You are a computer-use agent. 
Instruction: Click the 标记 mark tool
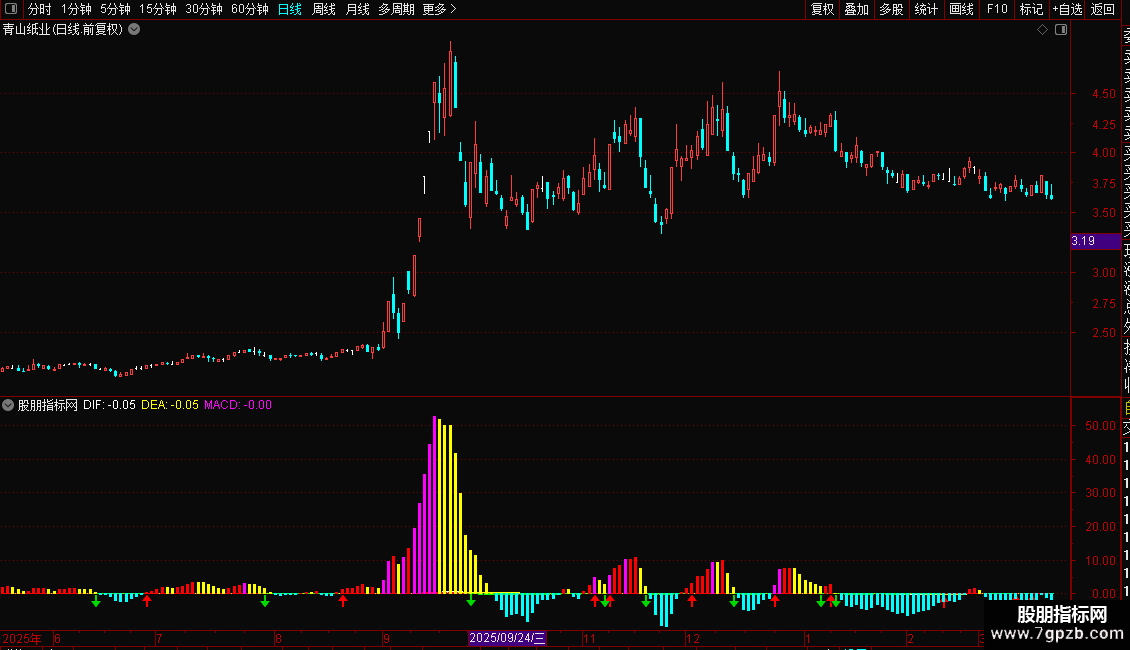[1031, 9]
